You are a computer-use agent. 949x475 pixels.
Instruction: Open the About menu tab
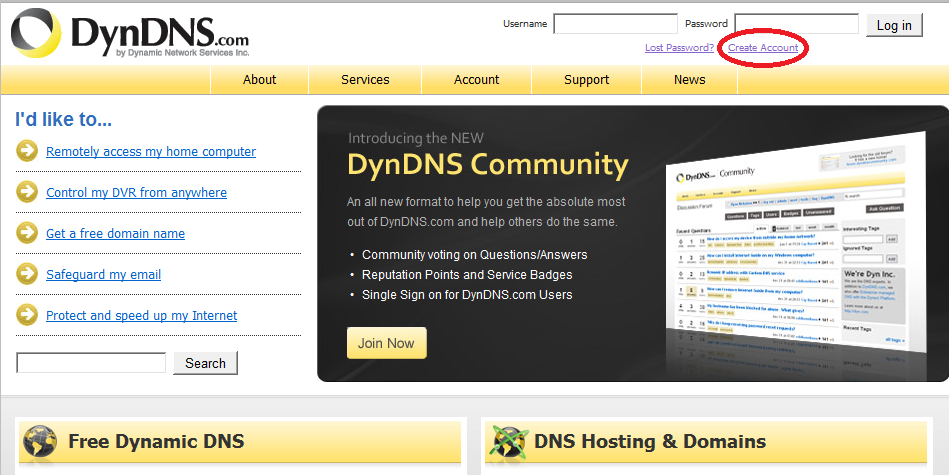coord(259,80)
